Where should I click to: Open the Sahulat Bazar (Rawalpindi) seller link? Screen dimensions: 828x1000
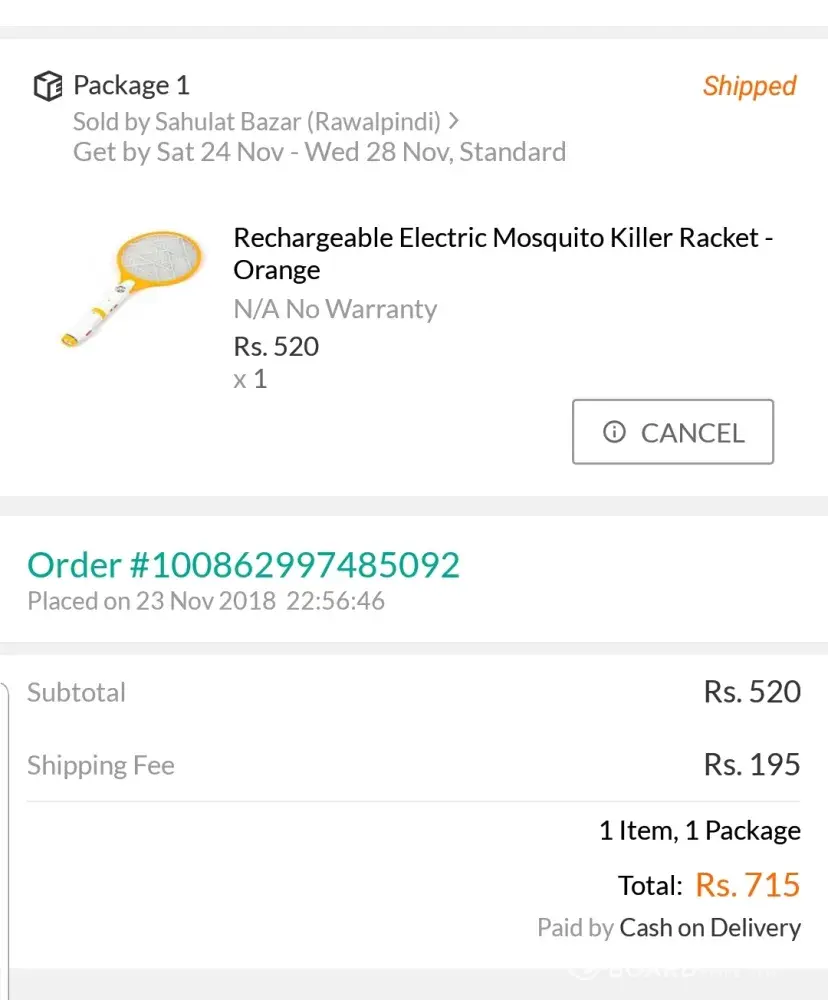256,122
